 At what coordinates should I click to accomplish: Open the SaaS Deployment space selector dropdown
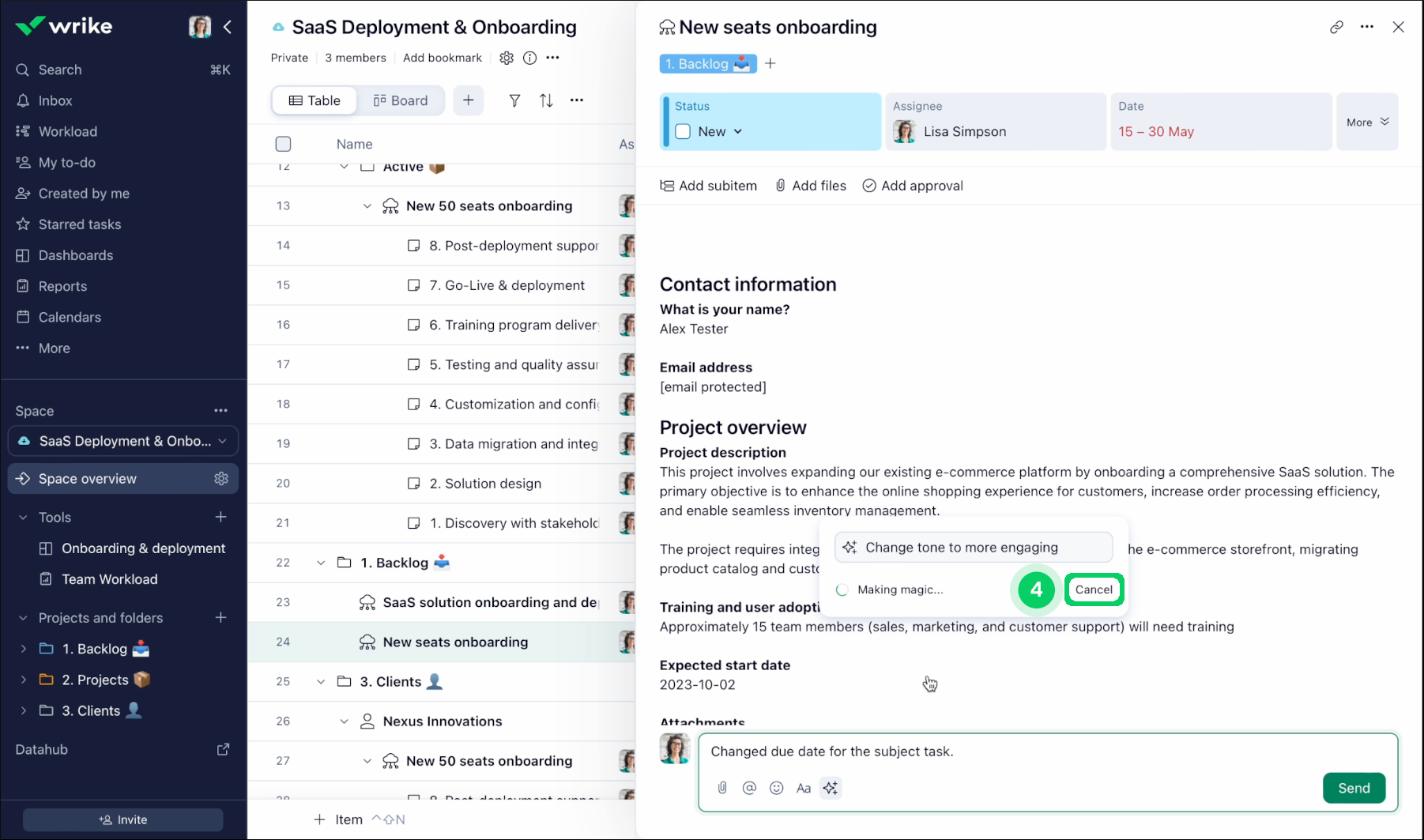click(123, 441)
